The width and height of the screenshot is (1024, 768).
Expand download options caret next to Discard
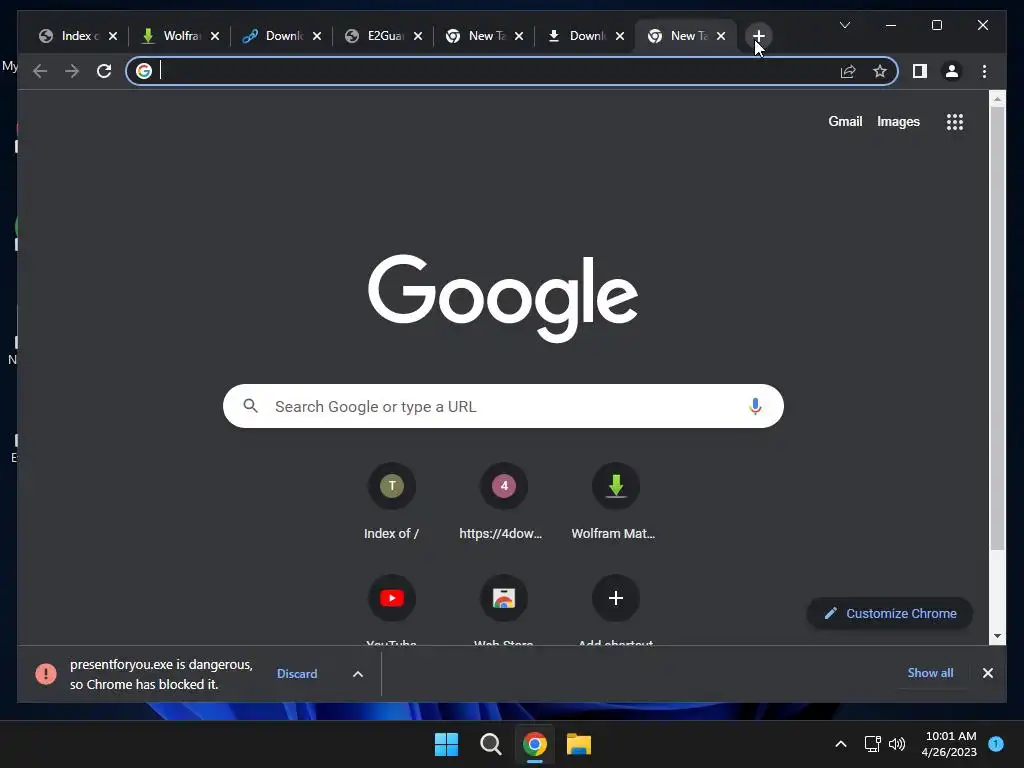click(x=358, y=674)
